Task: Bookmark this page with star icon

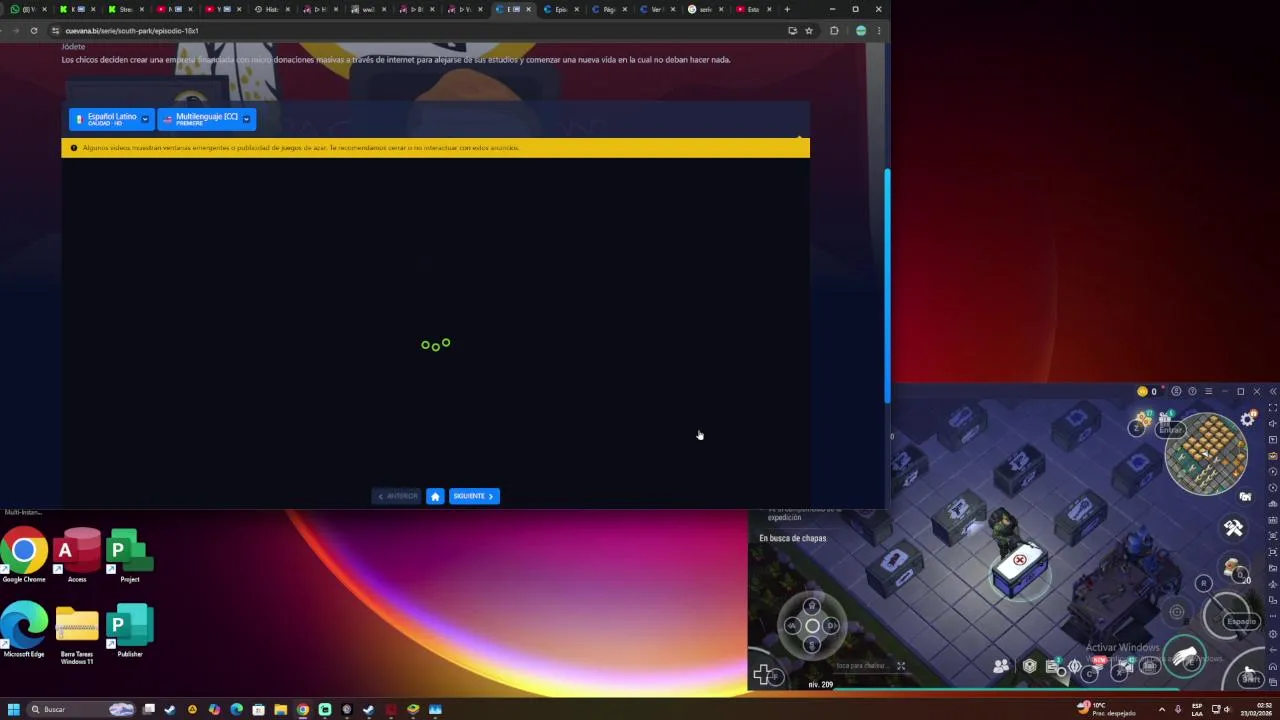Action: pos(809,31)
